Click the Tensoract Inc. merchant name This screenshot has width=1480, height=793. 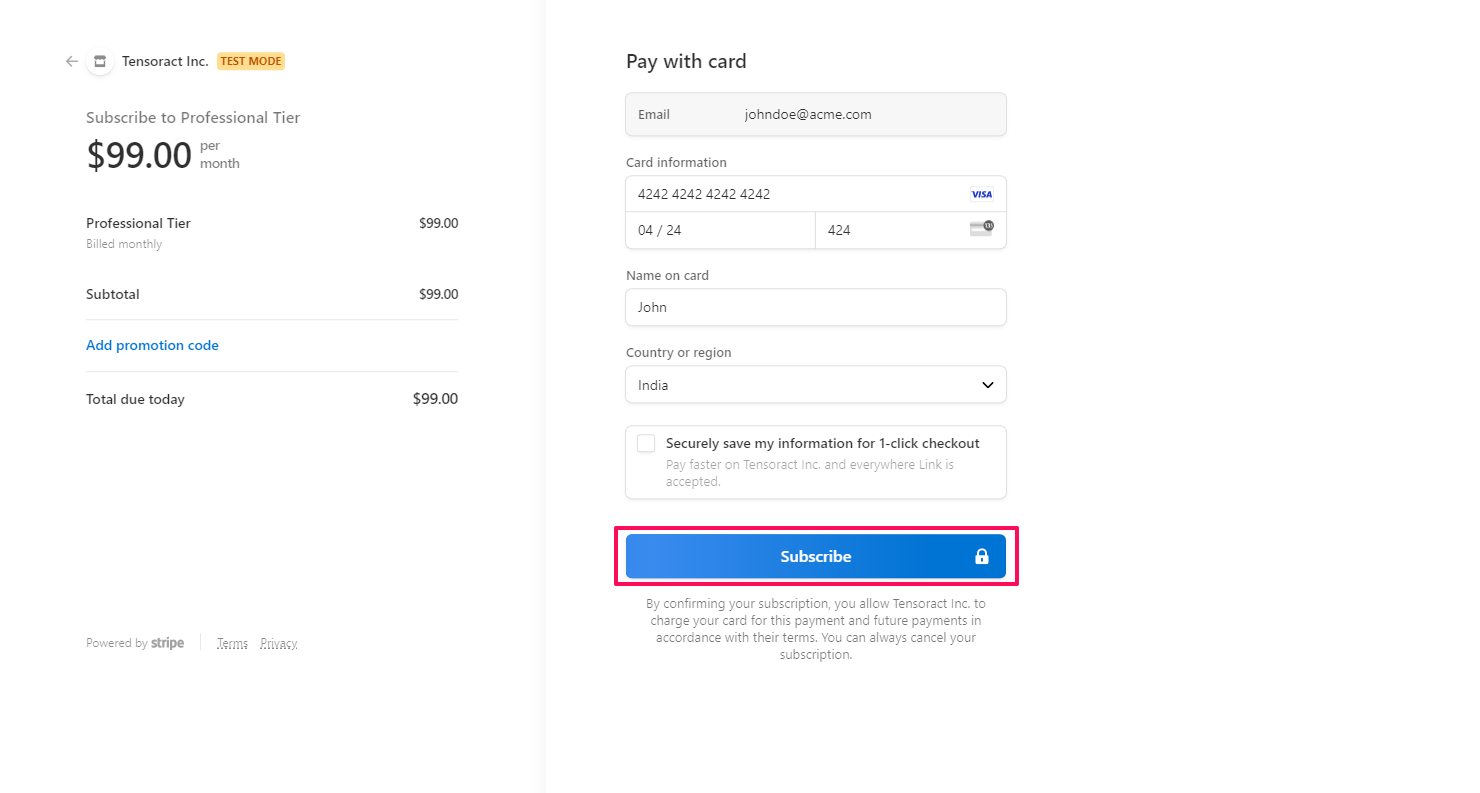[165, 61]
